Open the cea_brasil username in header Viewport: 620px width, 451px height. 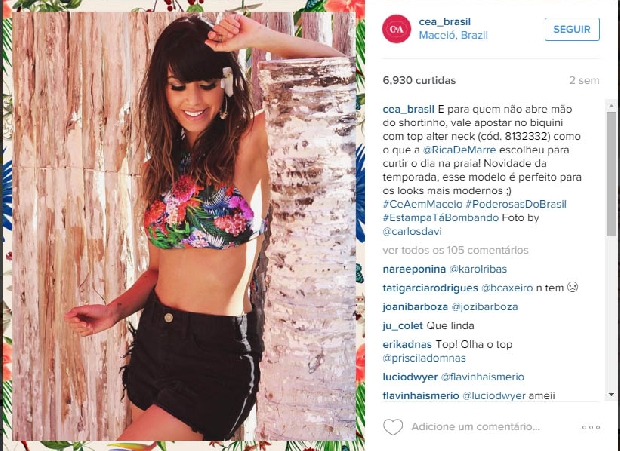tap(444, 22)
